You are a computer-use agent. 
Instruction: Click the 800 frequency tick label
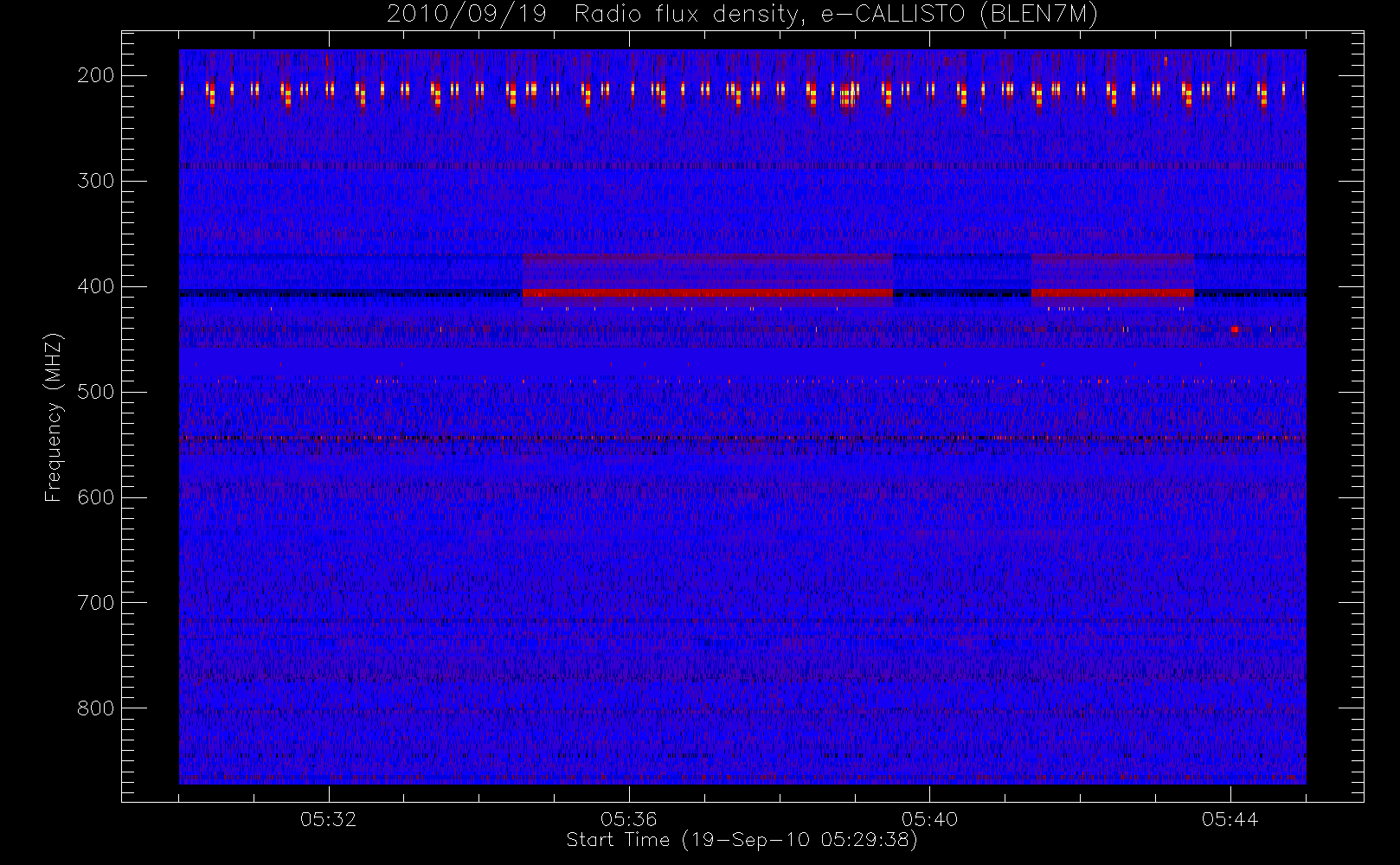click(95, 708)
